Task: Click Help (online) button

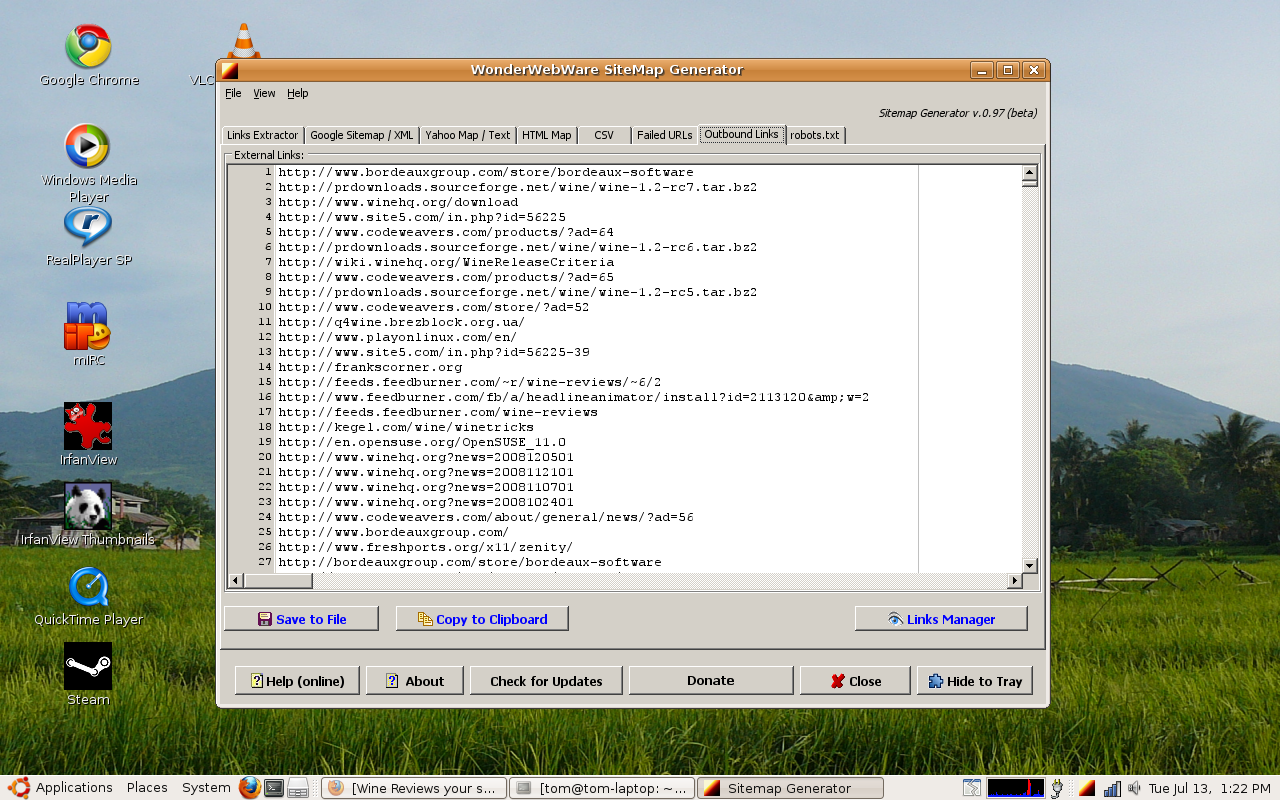Action: click(x=297, y=681)
